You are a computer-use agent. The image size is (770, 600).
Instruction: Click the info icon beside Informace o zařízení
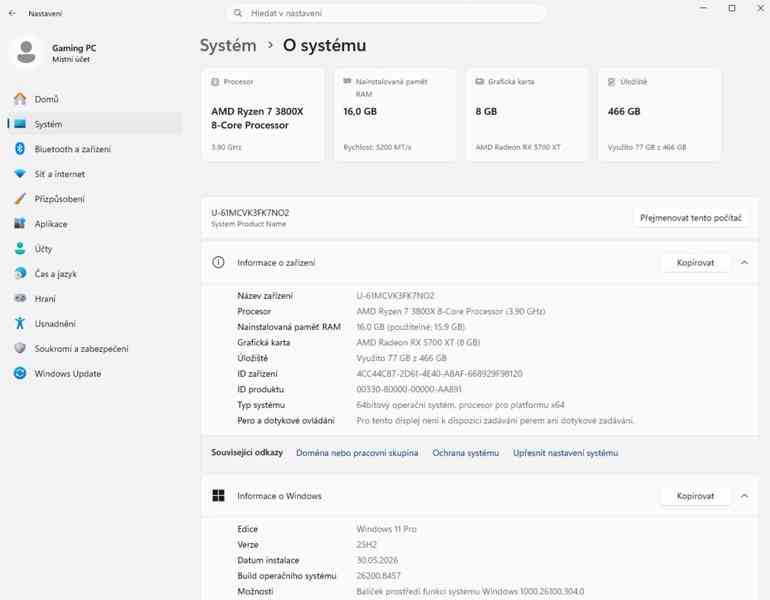[218, 263]
